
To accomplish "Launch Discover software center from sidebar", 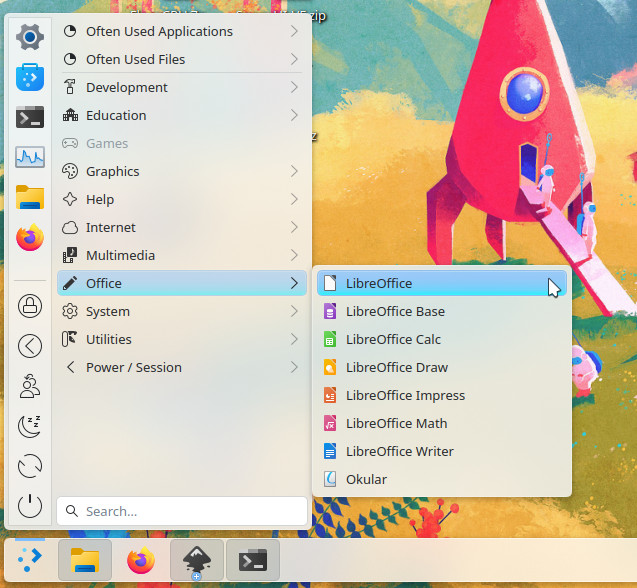I will click(x=30, y=77).
